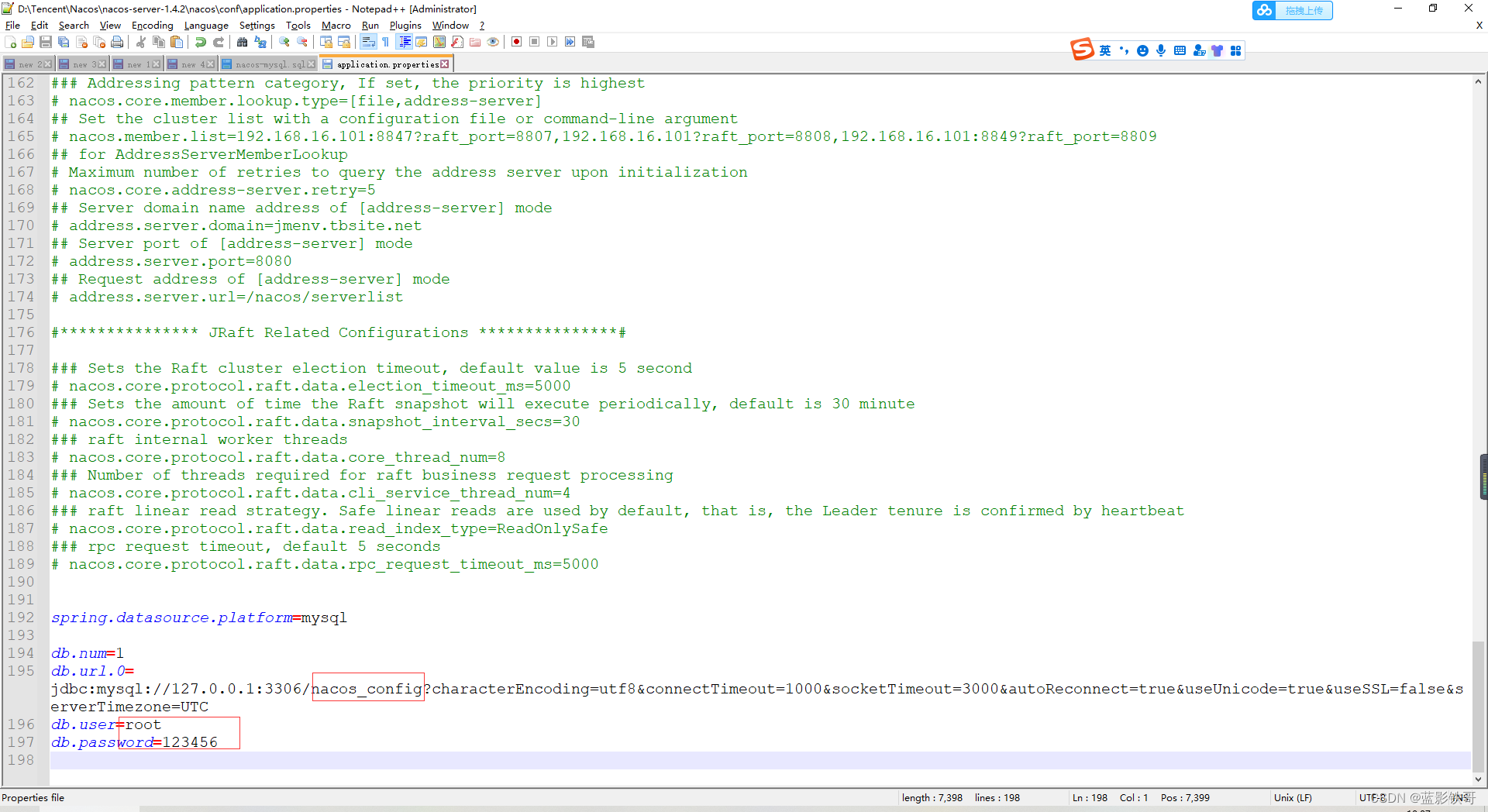Click the Undo green arrow icon

201,42
